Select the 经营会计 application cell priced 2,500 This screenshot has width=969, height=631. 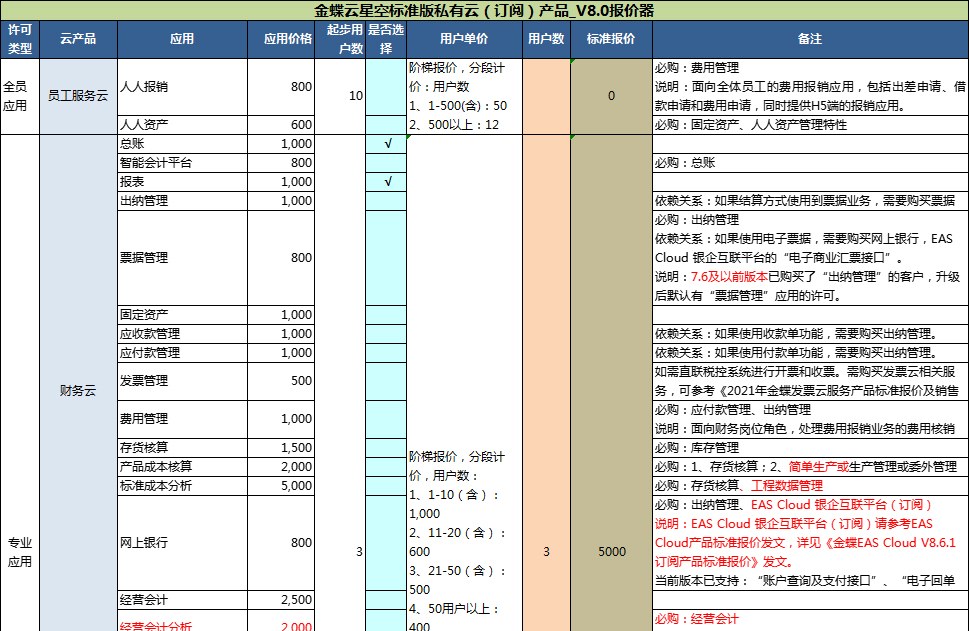pos(182,600)
